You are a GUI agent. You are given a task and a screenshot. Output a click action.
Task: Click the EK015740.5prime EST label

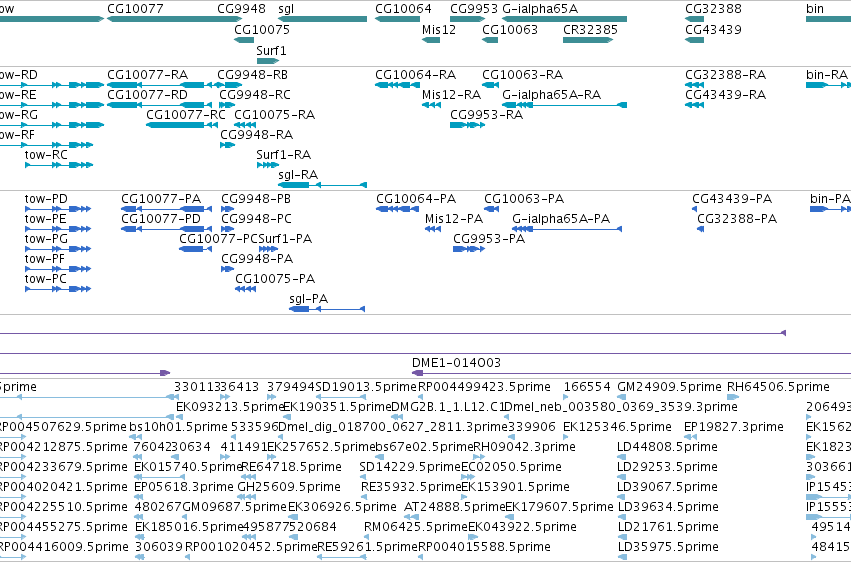click(x=188, y=467)
